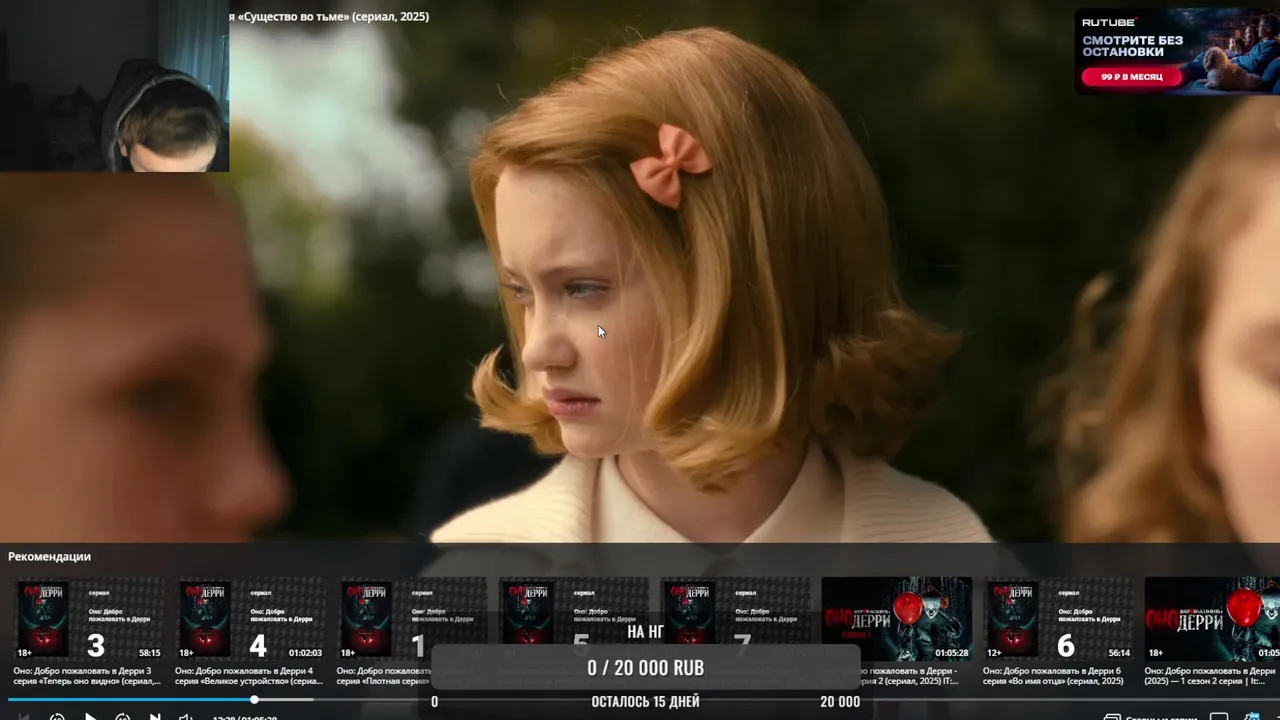Open episode 3 recommendation thumbnail (58:15)

tap(88, 620)
